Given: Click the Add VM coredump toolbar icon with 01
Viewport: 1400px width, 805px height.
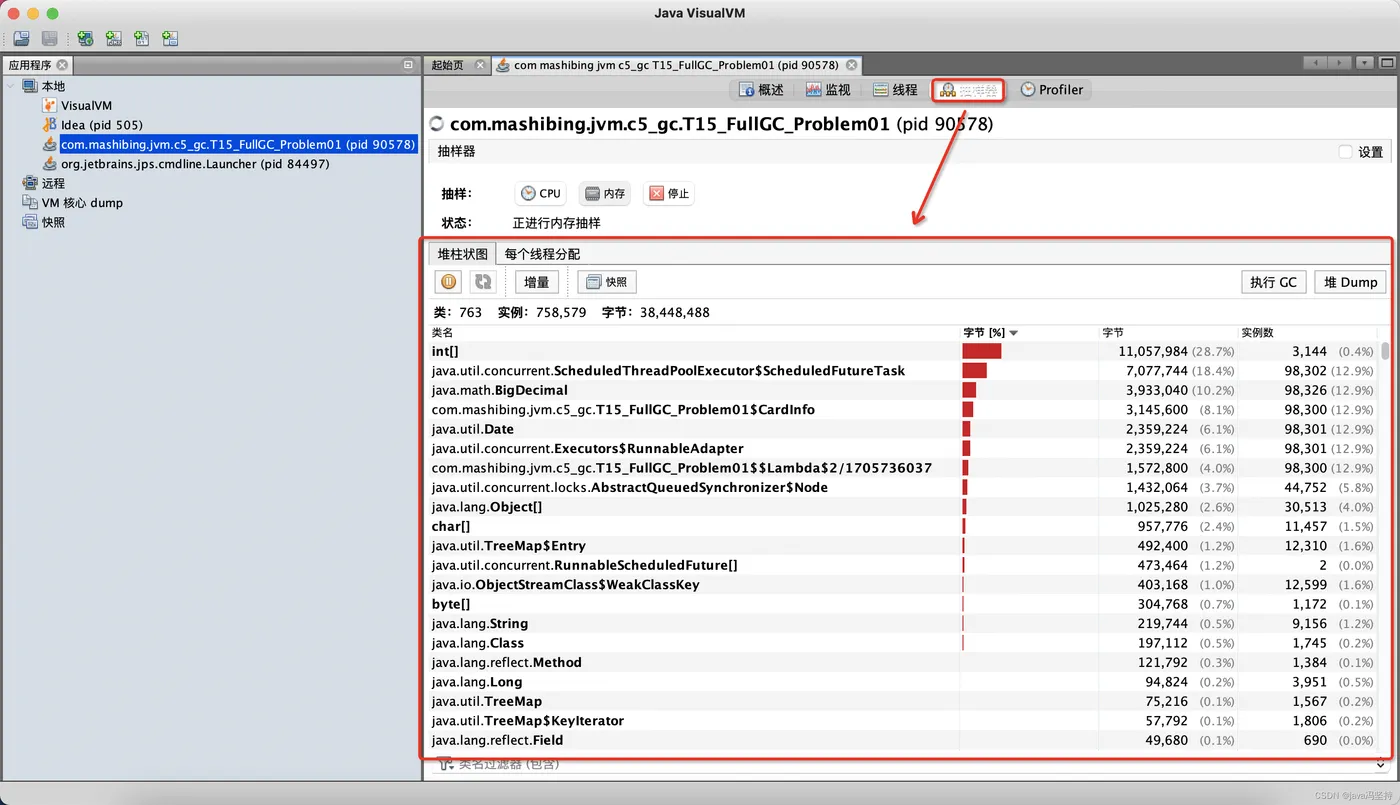Looking at the screenshot, I should click(x=142, y=39).
